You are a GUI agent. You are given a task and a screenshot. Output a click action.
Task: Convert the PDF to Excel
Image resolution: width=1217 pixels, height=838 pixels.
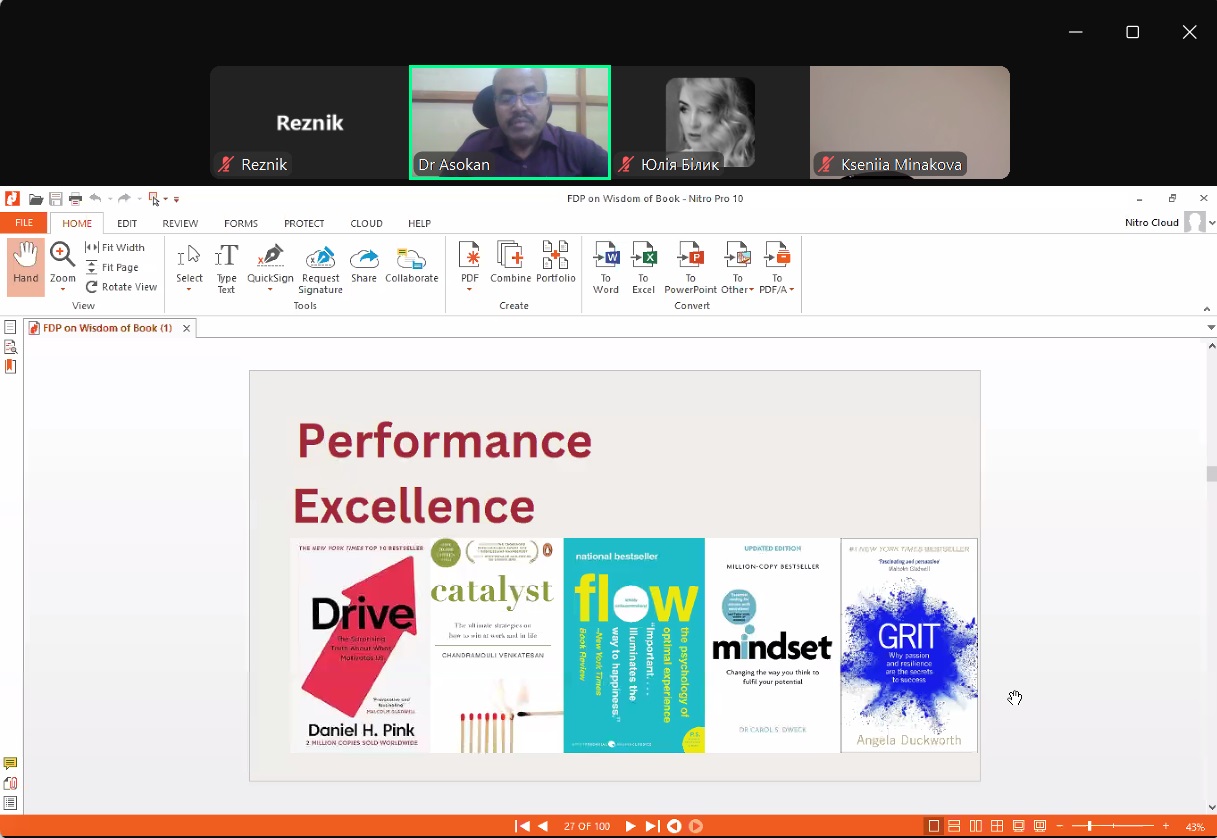tap(643, 268)
